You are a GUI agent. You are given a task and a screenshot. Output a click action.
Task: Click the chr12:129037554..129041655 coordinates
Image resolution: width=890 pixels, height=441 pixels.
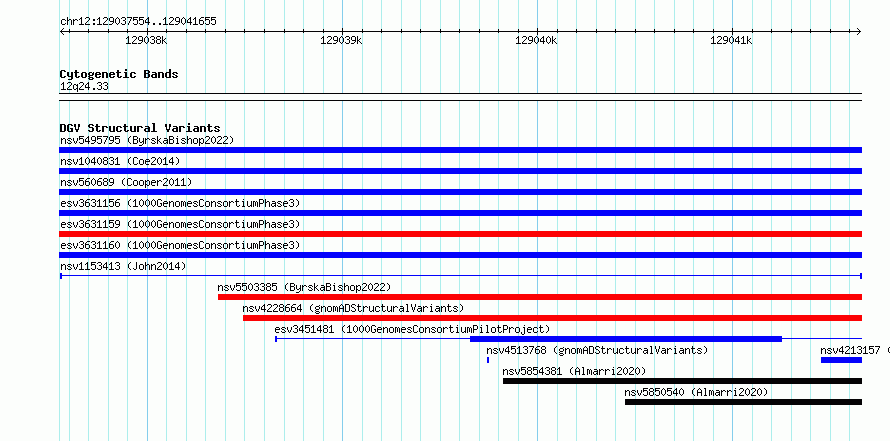[x=138, y=22]
